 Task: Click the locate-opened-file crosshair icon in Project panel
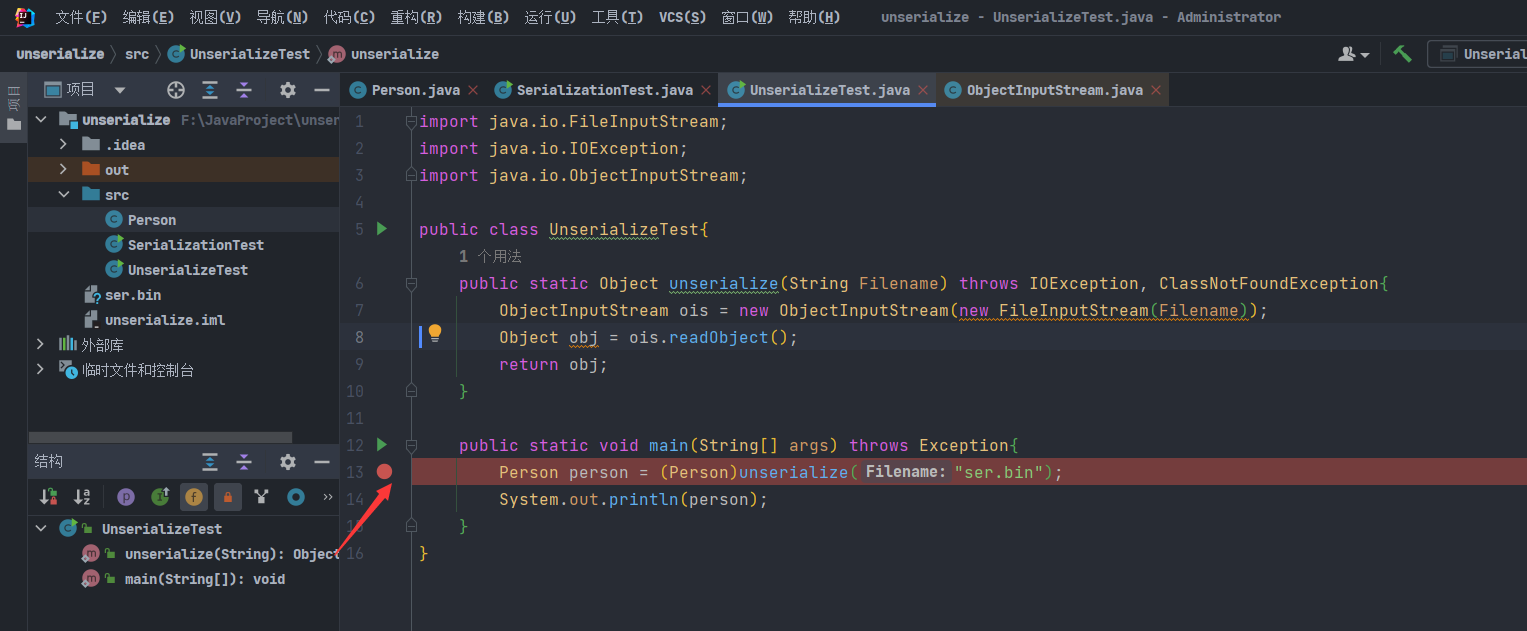coord(176,90)
